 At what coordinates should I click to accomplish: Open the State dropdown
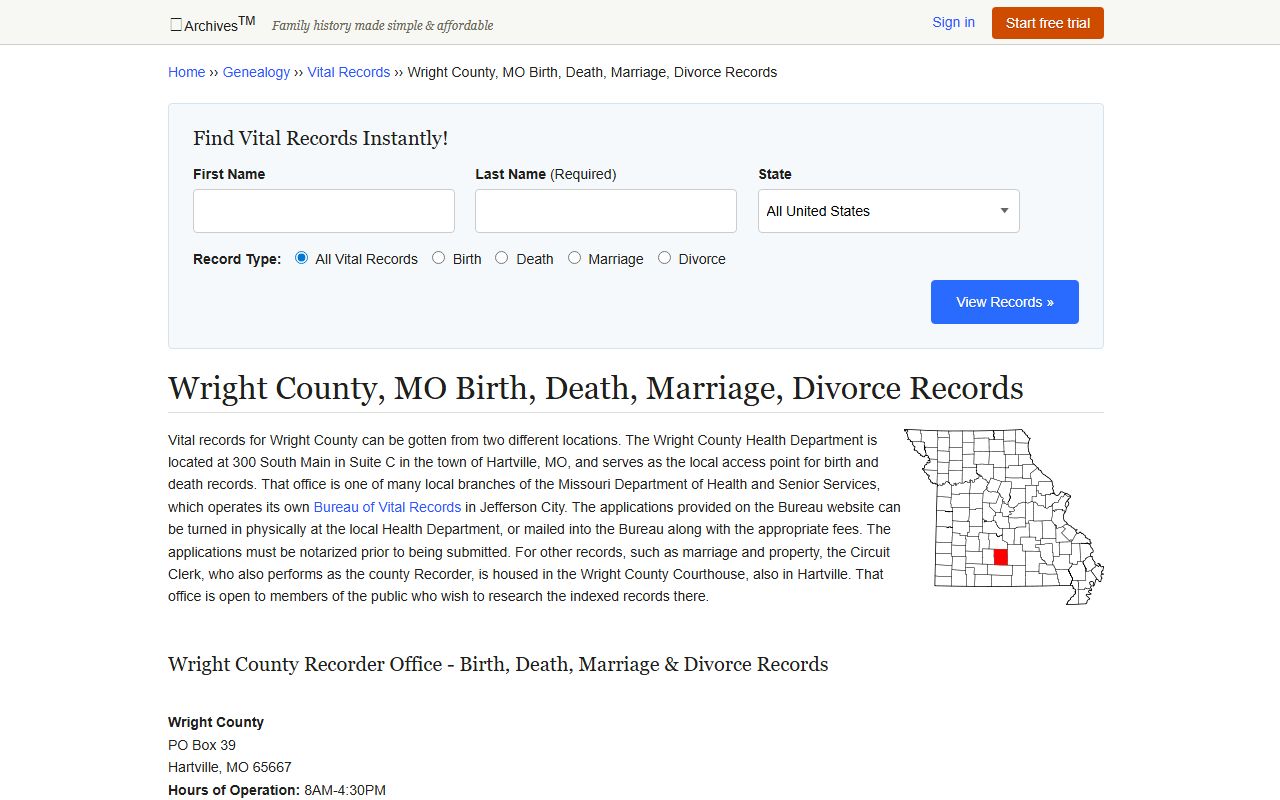tap(889, 211)
